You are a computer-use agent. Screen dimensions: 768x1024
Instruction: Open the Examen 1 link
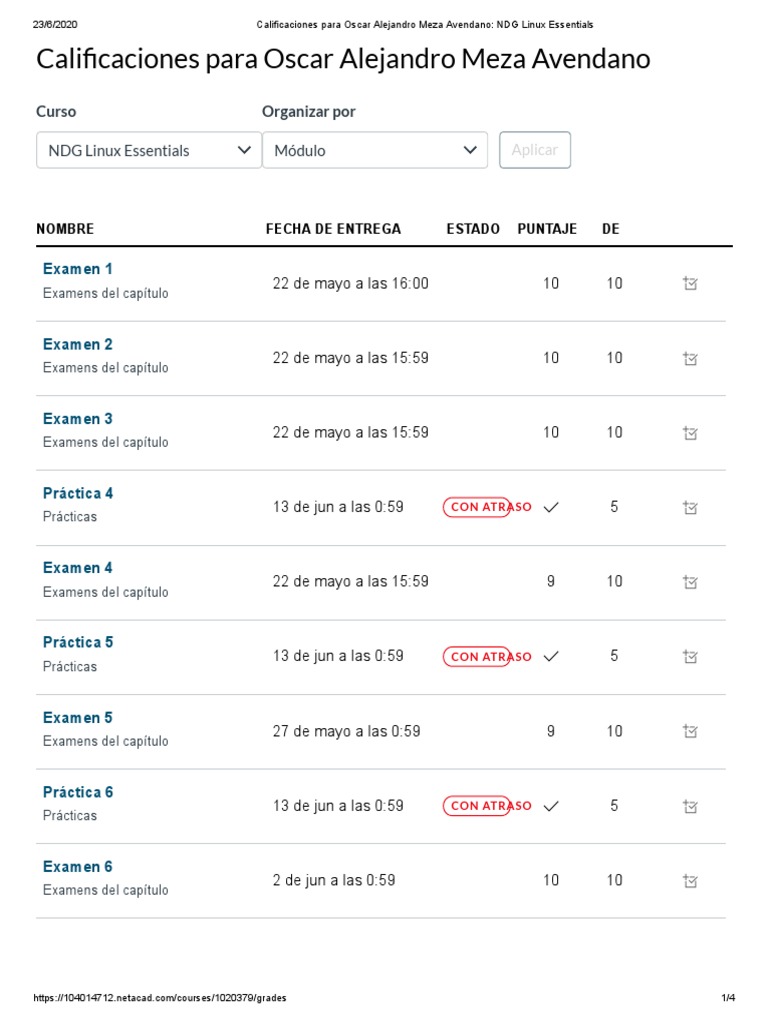[x=78, y=269]
